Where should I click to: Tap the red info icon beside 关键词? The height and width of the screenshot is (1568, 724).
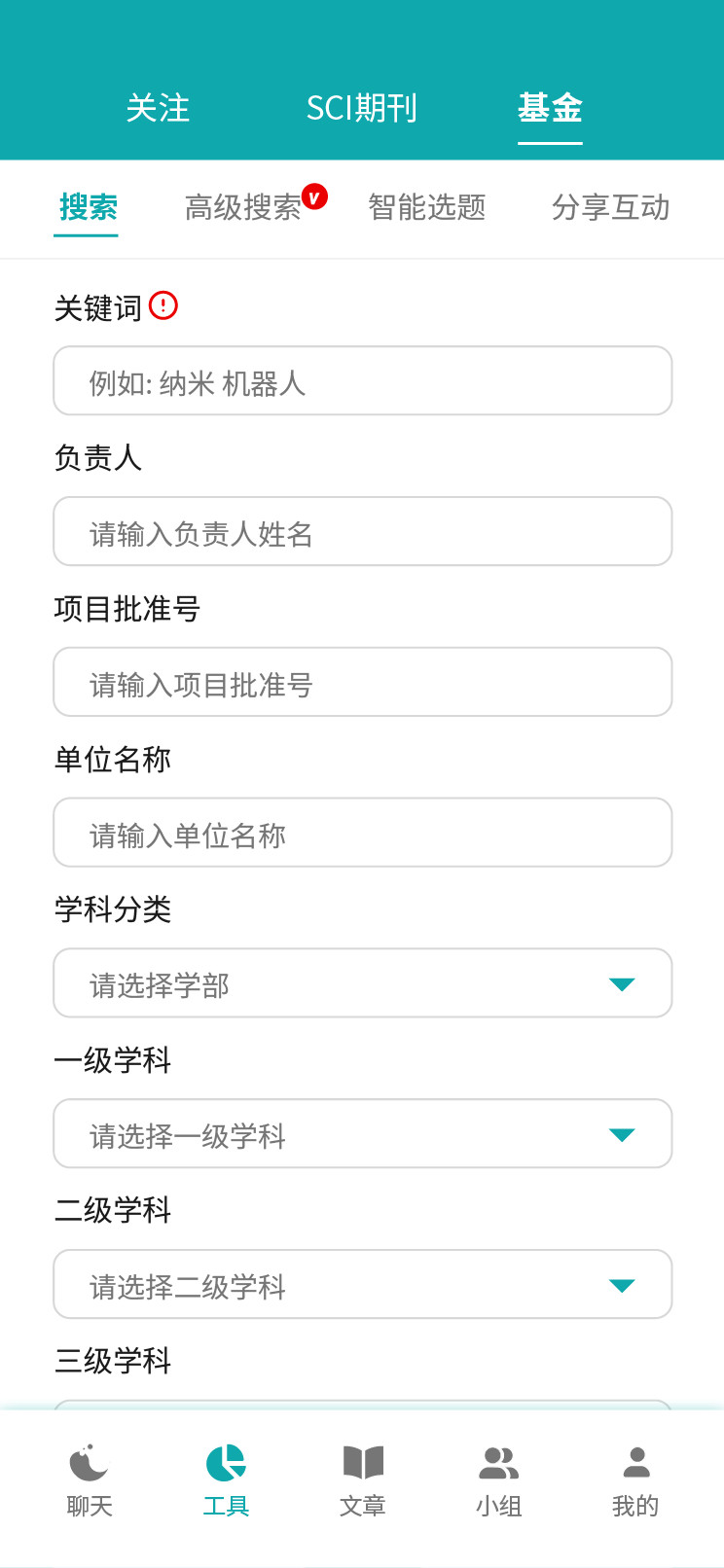click(163, 305)
